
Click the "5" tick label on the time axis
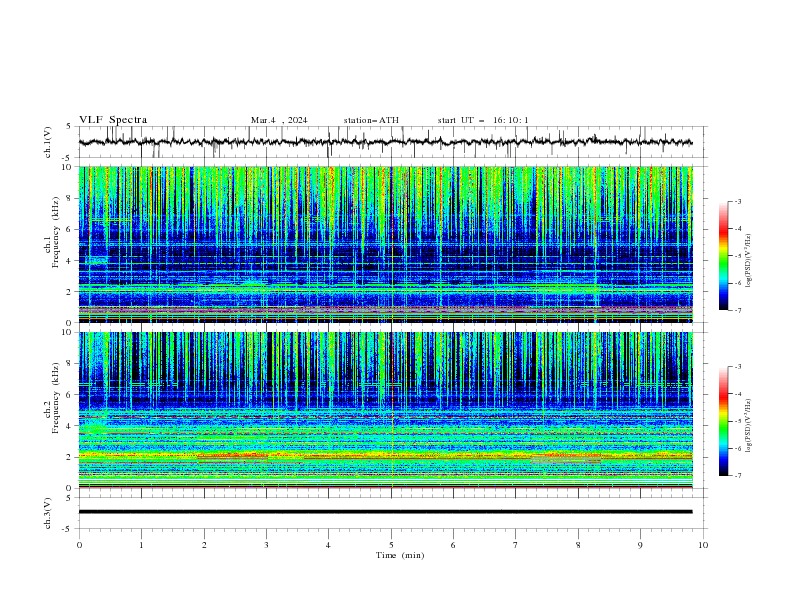coord(391,545)
